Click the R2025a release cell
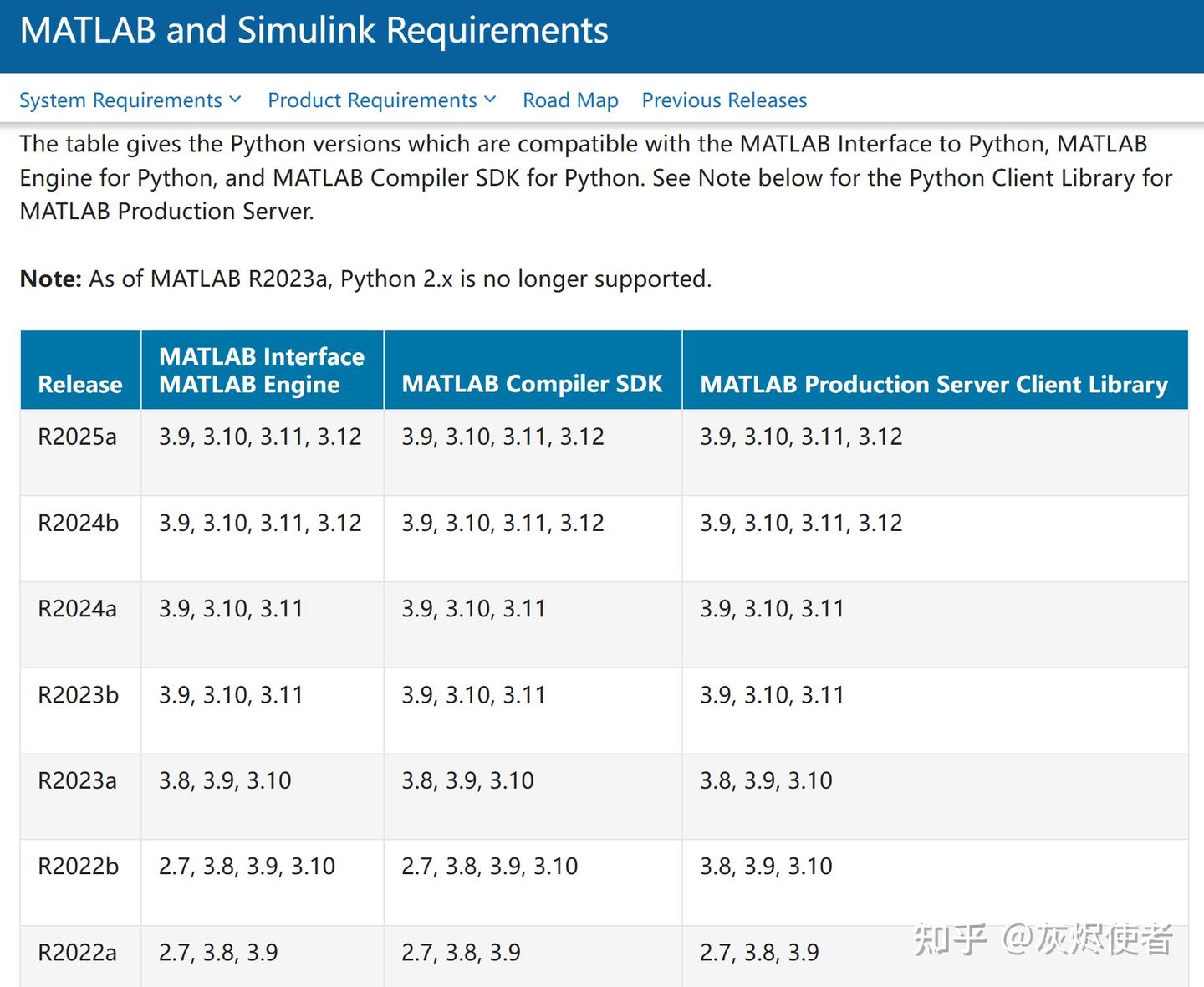This screenshot has width=1204, height=987. (x=78, y=437)
